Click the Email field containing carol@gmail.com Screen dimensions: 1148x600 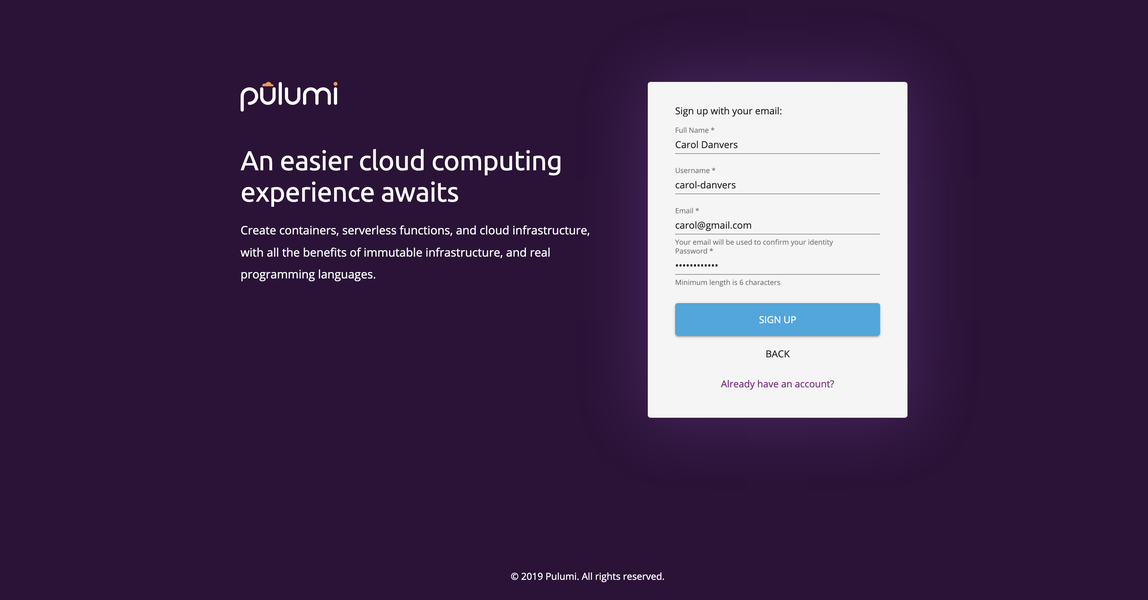coord(777,224)
